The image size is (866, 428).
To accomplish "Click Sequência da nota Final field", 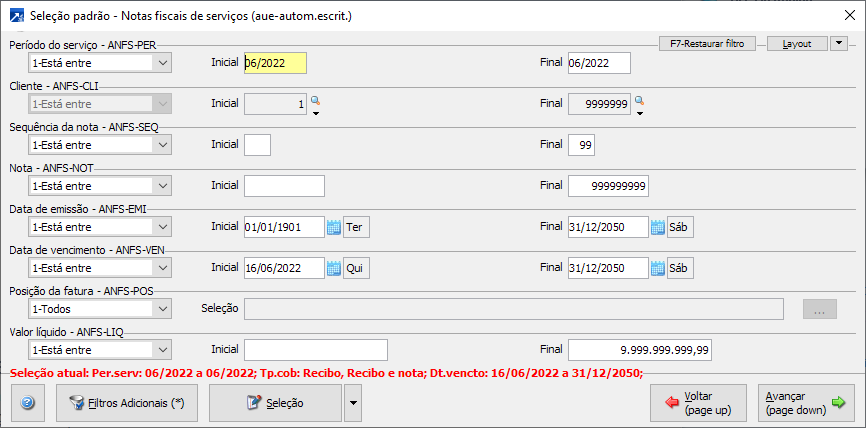I will pos(582,145).
